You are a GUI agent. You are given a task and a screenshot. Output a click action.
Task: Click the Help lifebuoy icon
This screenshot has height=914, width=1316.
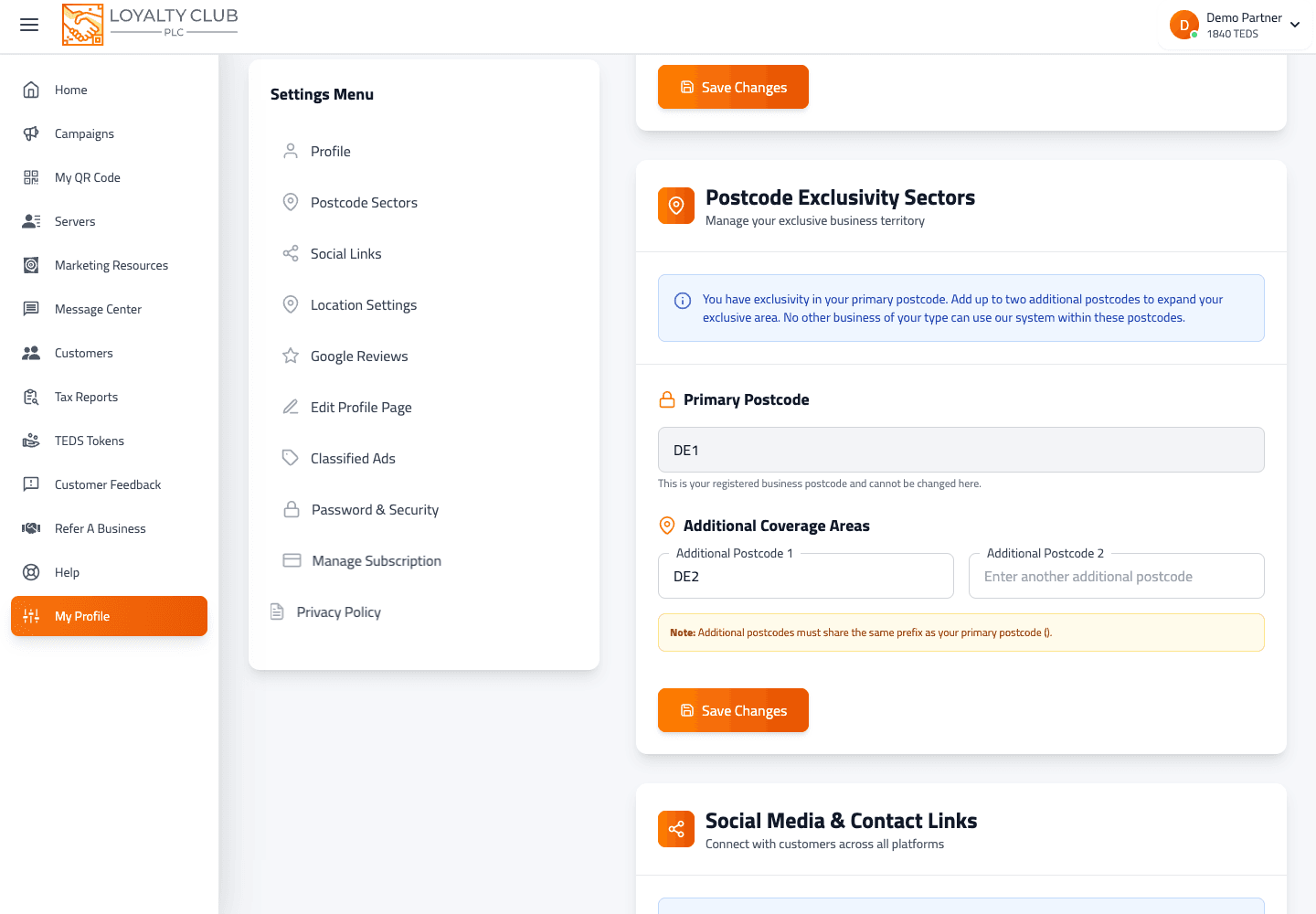31,572
